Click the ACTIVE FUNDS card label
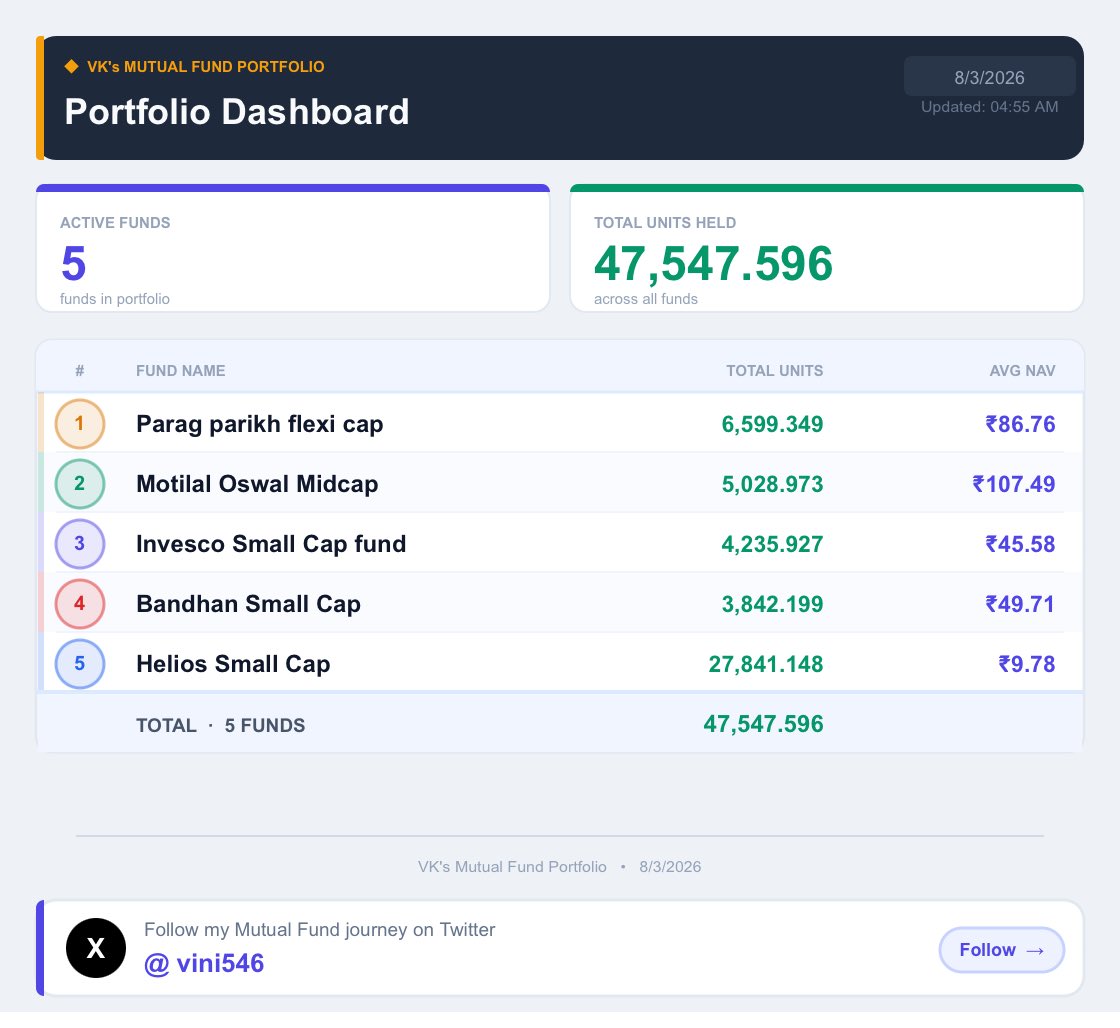1120x1028 pixels. point(115,223)
